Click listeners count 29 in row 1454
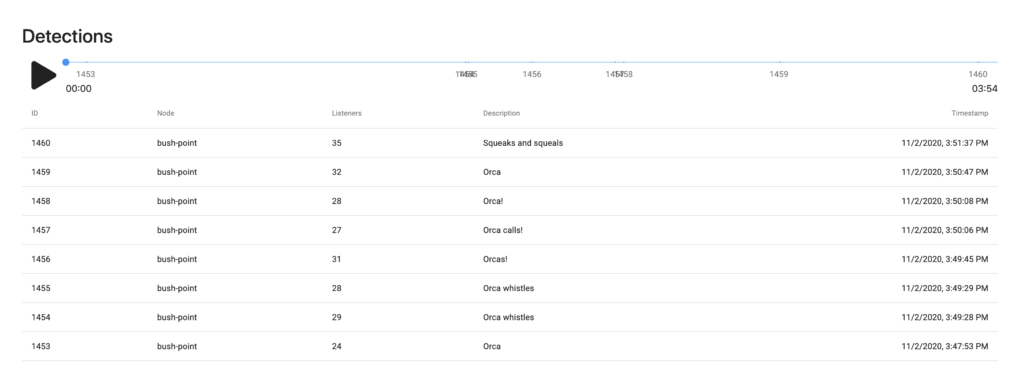The width and height of the screenshot is (1024, 380). (336, 317)
